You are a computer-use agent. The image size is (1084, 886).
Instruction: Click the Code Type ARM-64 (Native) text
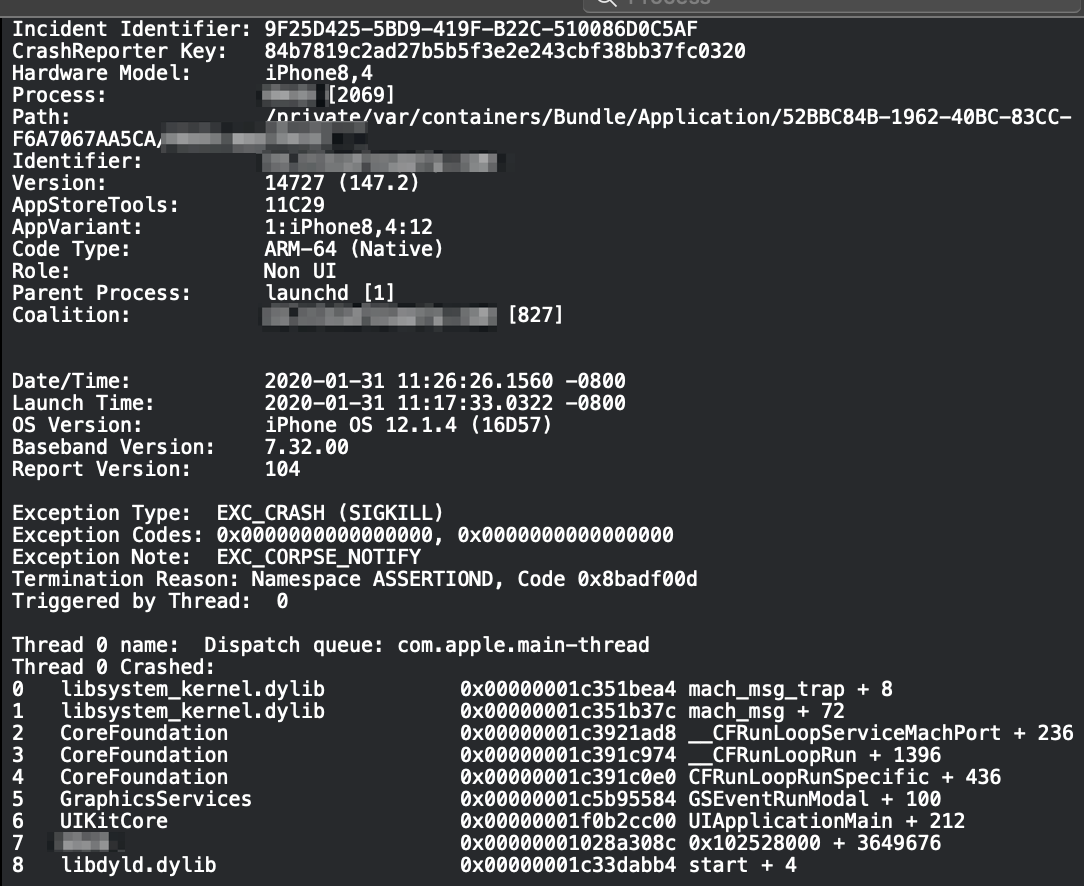[x=353, y=249]
